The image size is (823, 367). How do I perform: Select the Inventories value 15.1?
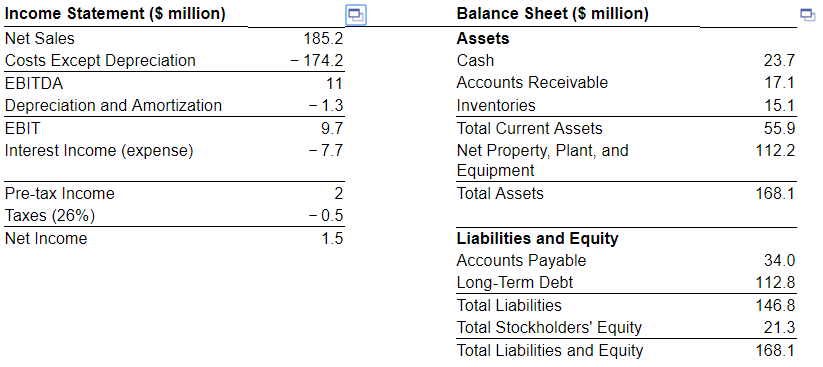pos(779,106)
